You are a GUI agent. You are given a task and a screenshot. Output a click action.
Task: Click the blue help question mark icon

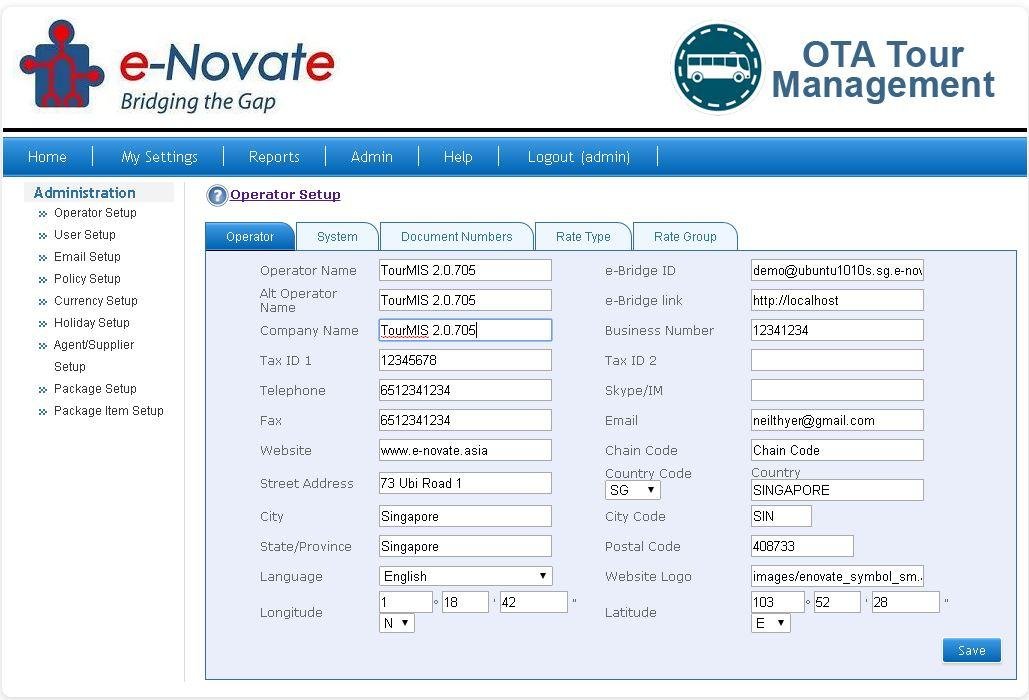point(217,195)
